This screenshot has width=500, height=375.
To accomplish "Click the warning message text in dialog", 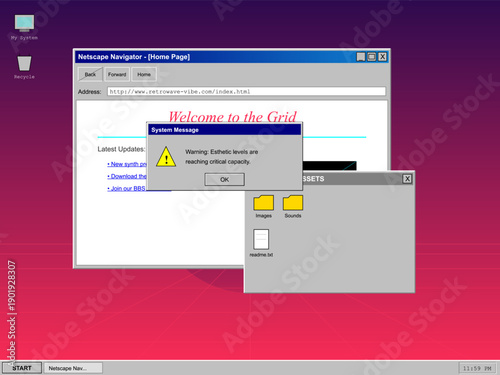I will click(x=222, y=157).
